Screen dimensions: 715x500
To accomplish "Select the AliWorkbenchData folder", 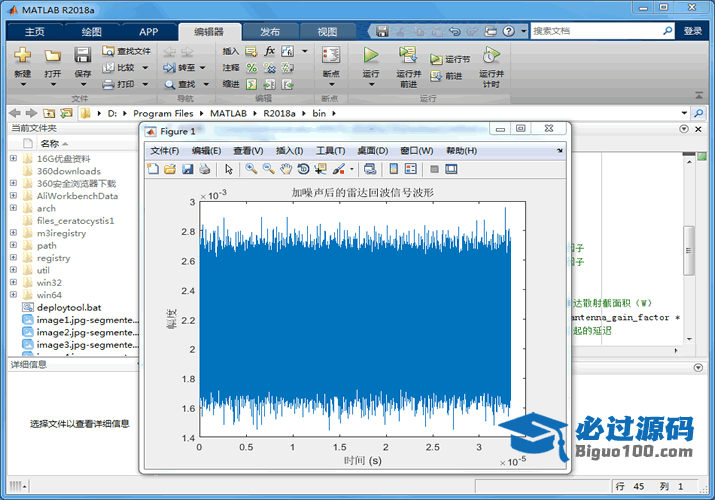I will click(x=77, y=196).
